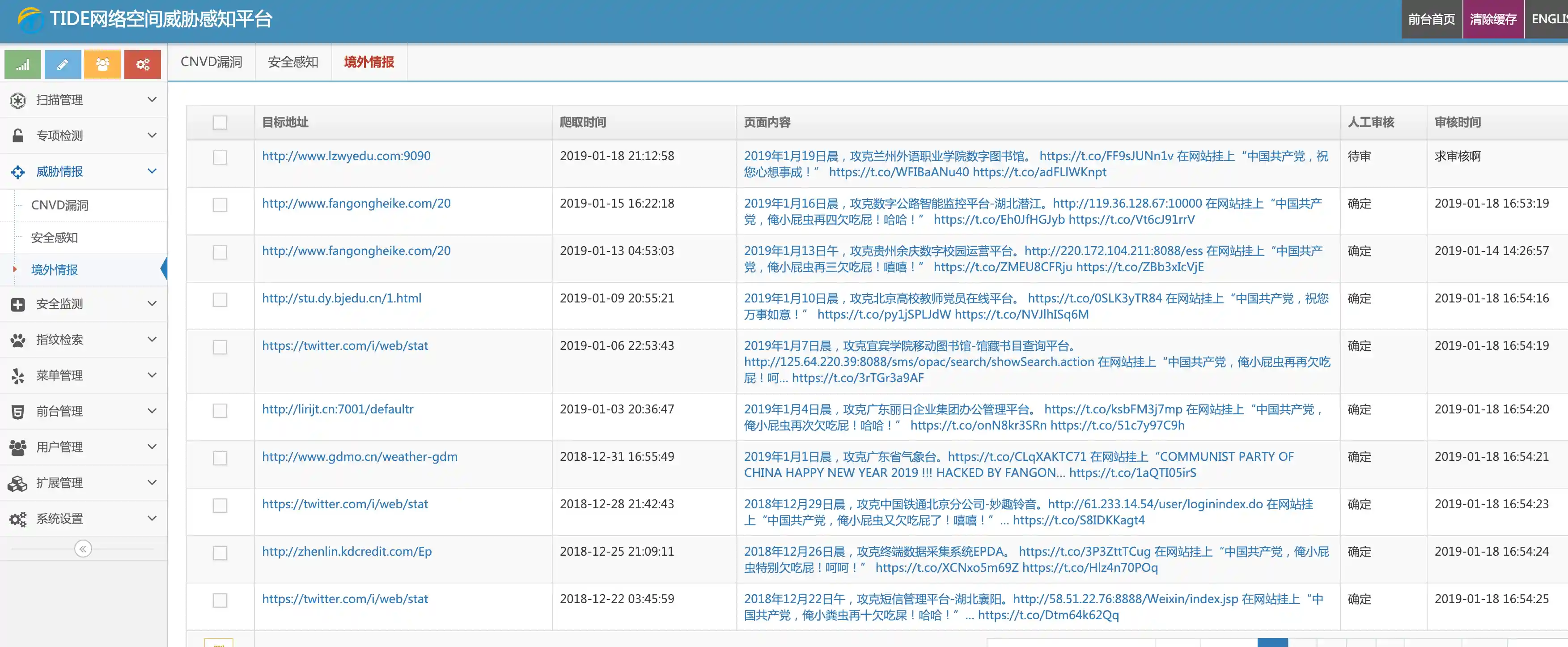The image size is (1568, 647).
Task: Check the row for stu.dy.bjedu.cn
Action: pos(220,300)
